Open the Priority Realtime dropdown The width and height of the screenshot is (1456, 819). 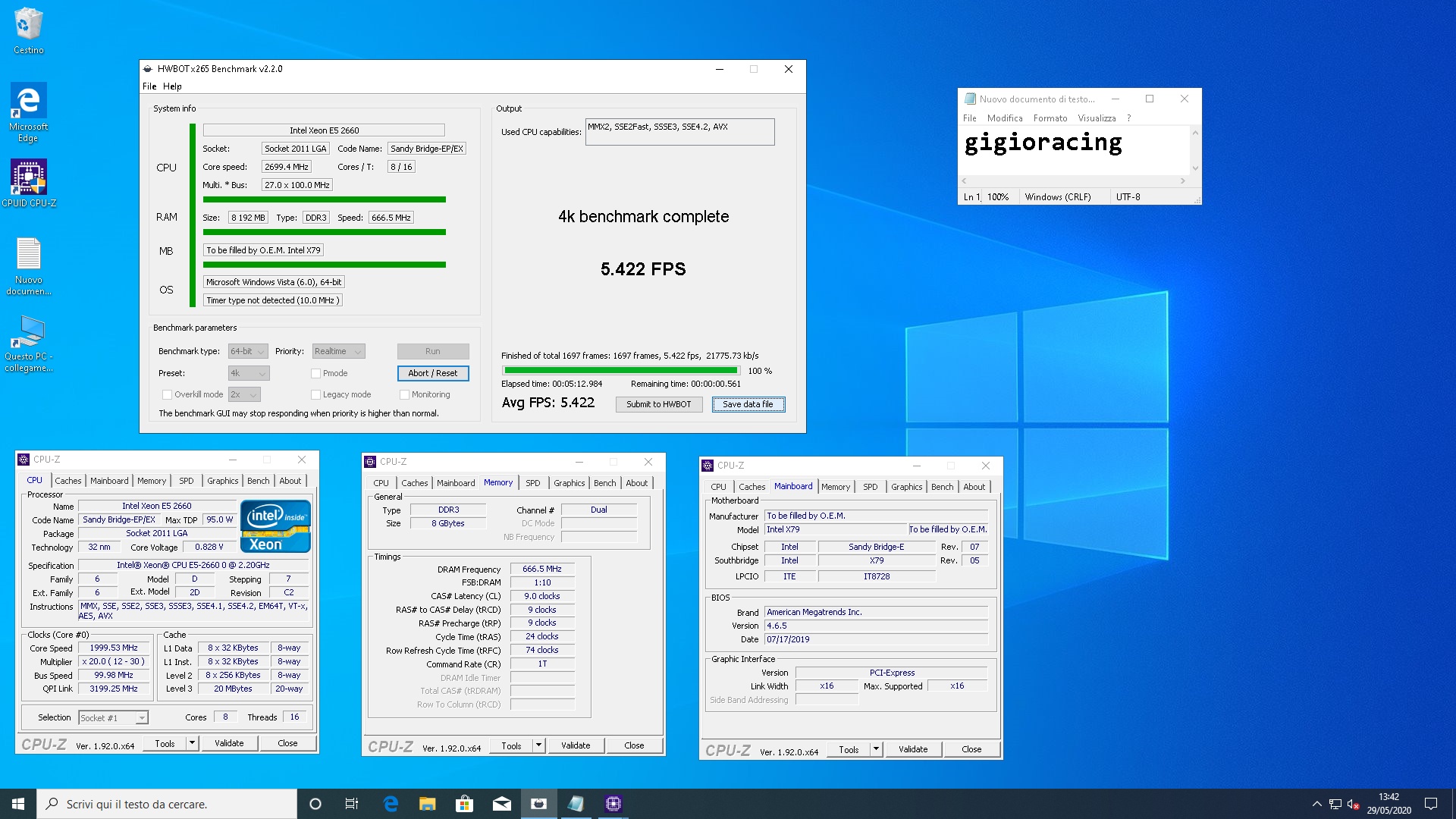[338, 351]
